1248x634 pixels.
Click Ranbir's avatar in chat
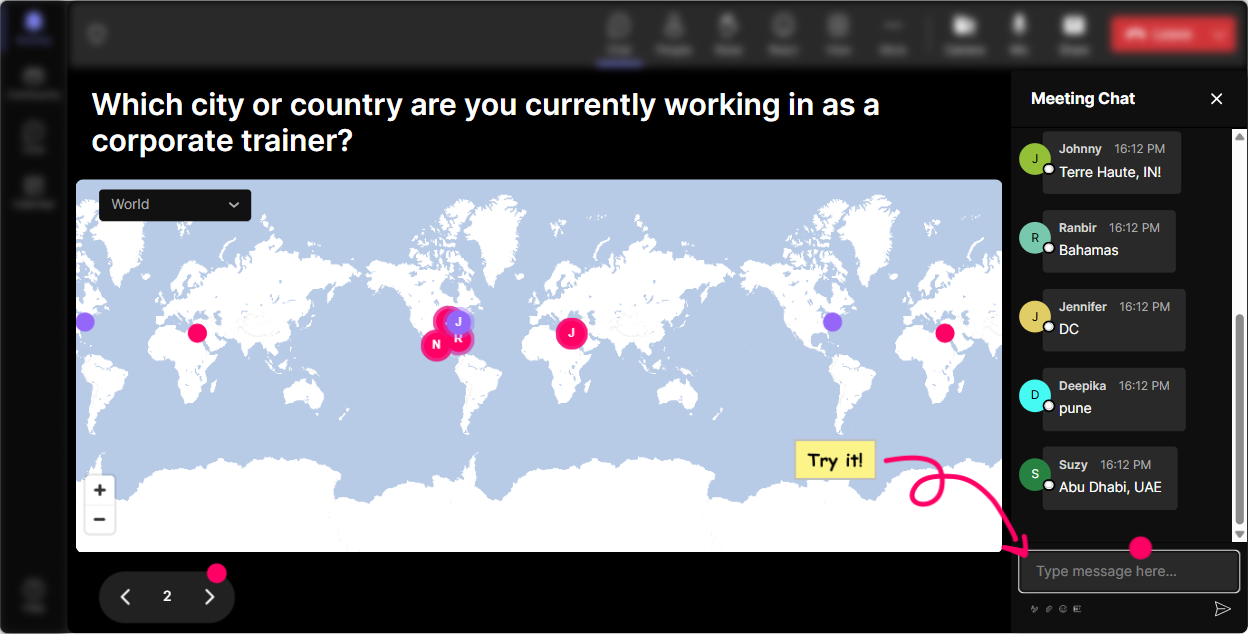(x=1035, y=238)
